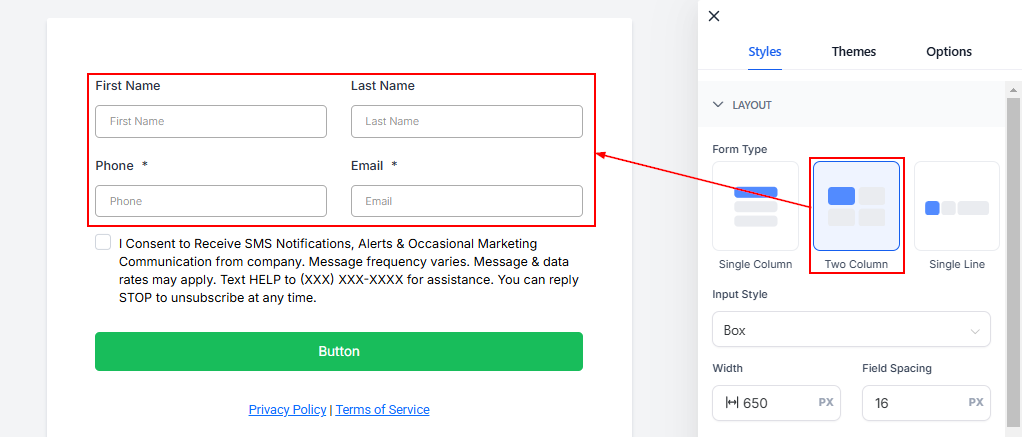Go to the Options tab
This screenshot has height=437, width=1022.
[948, 52]
